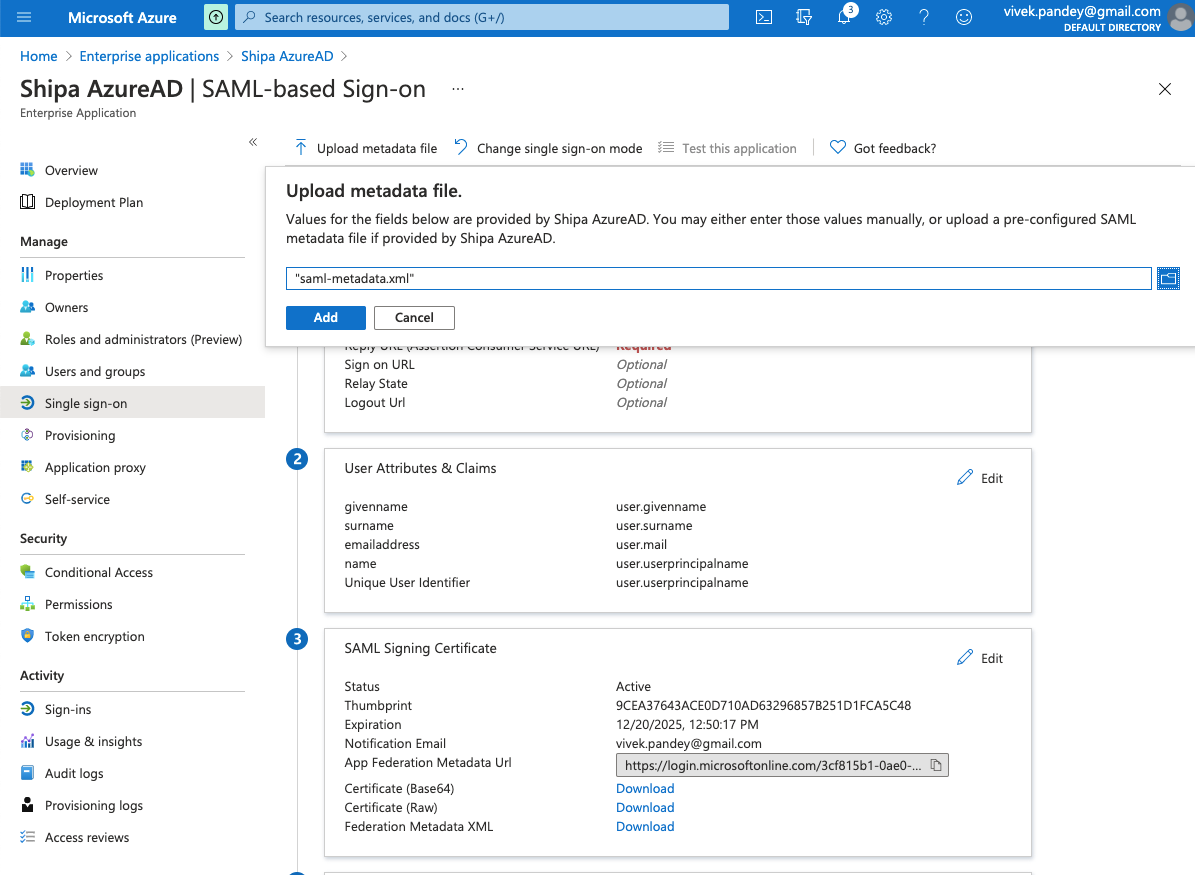Click the Overview sidebar icon
Viewport: 1195px width, 875px height.
[27, 169]
